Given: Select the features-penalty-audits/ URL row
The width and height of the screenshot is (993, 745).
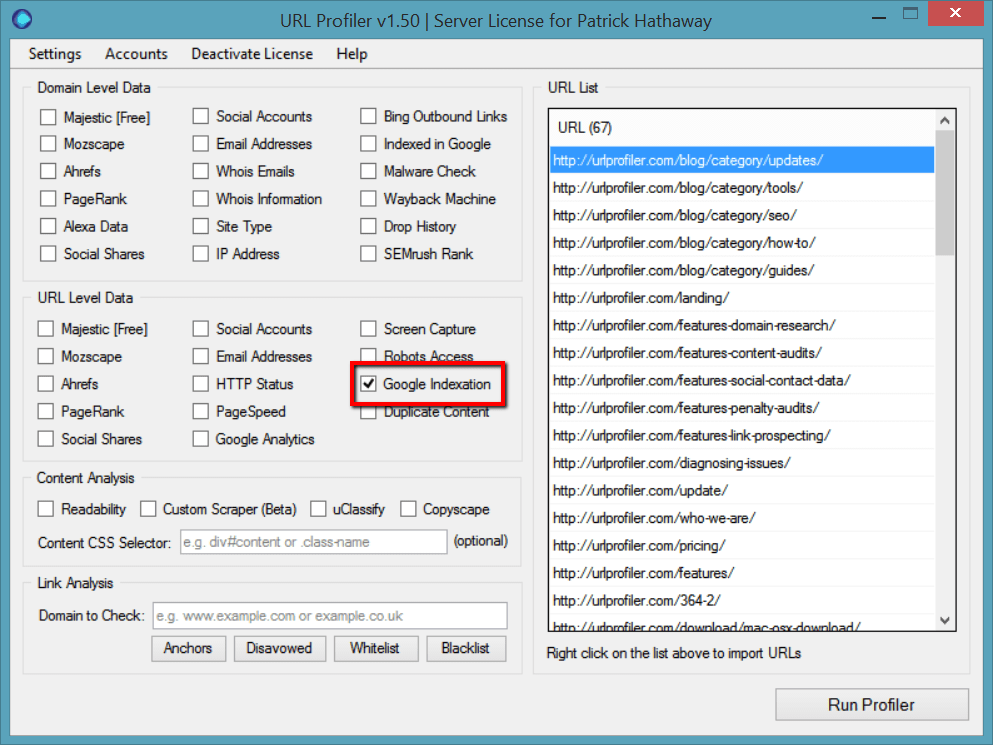Looking at the screenshot, I should point(742,408).
